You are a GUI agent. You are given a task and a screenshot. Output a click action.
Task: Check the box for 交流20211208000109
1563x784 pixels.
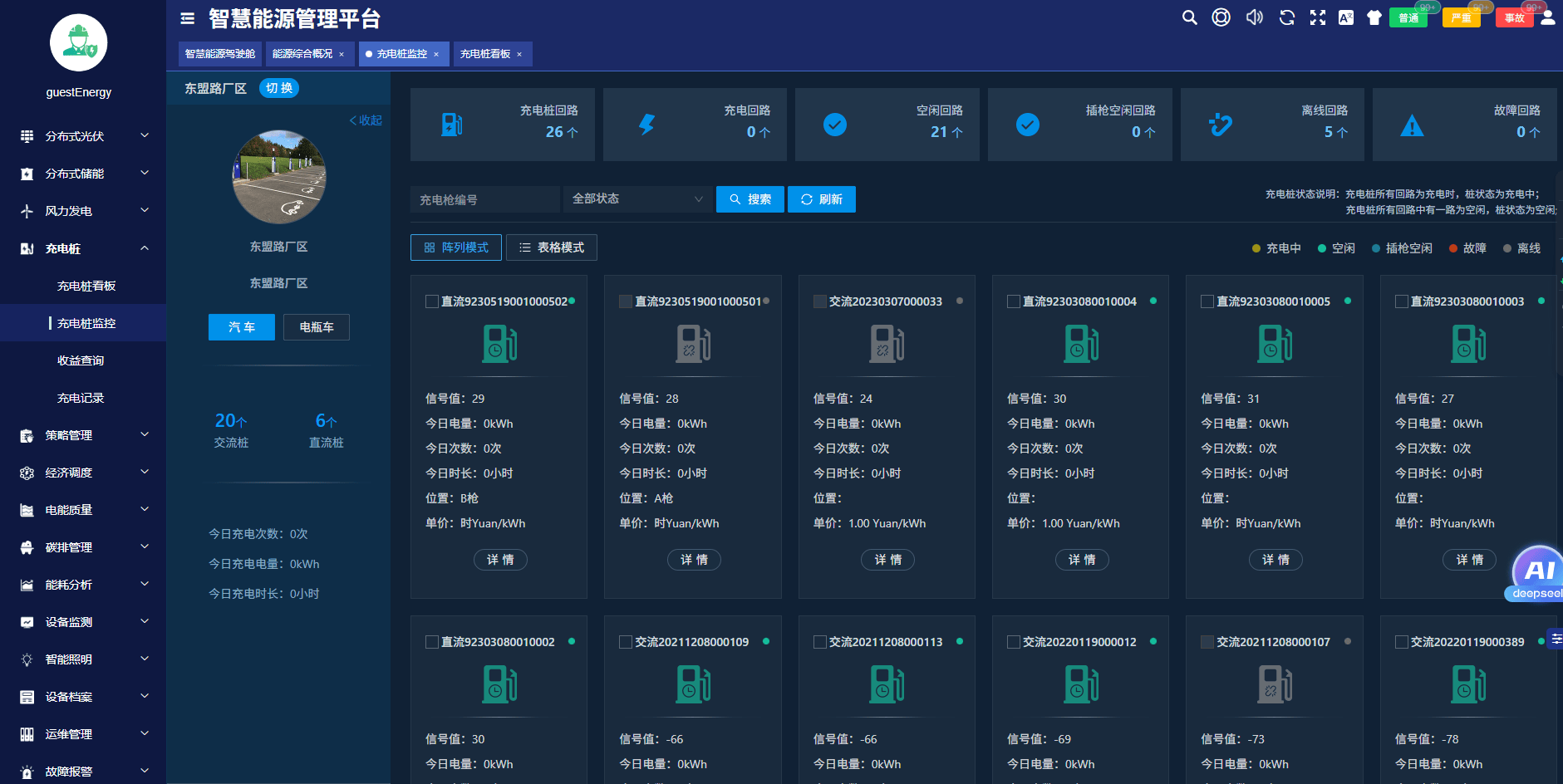(x=626, y=642)
